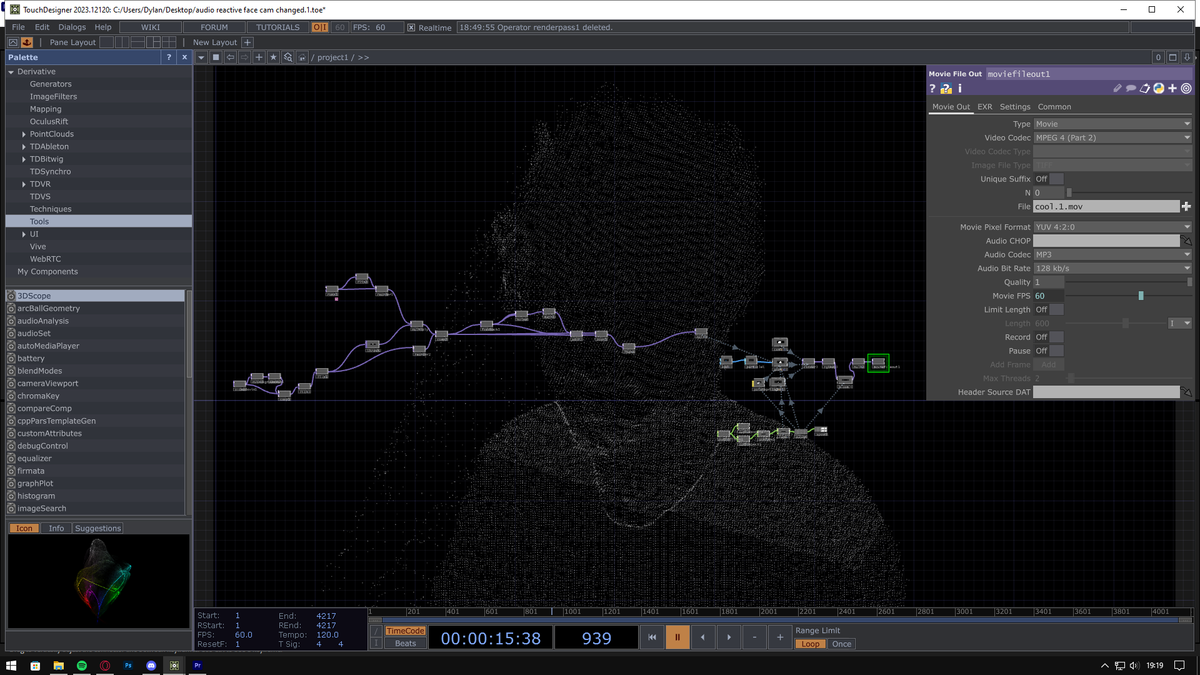
Task: Expand the PointClouds palette folder
Action: coord(24,134)
